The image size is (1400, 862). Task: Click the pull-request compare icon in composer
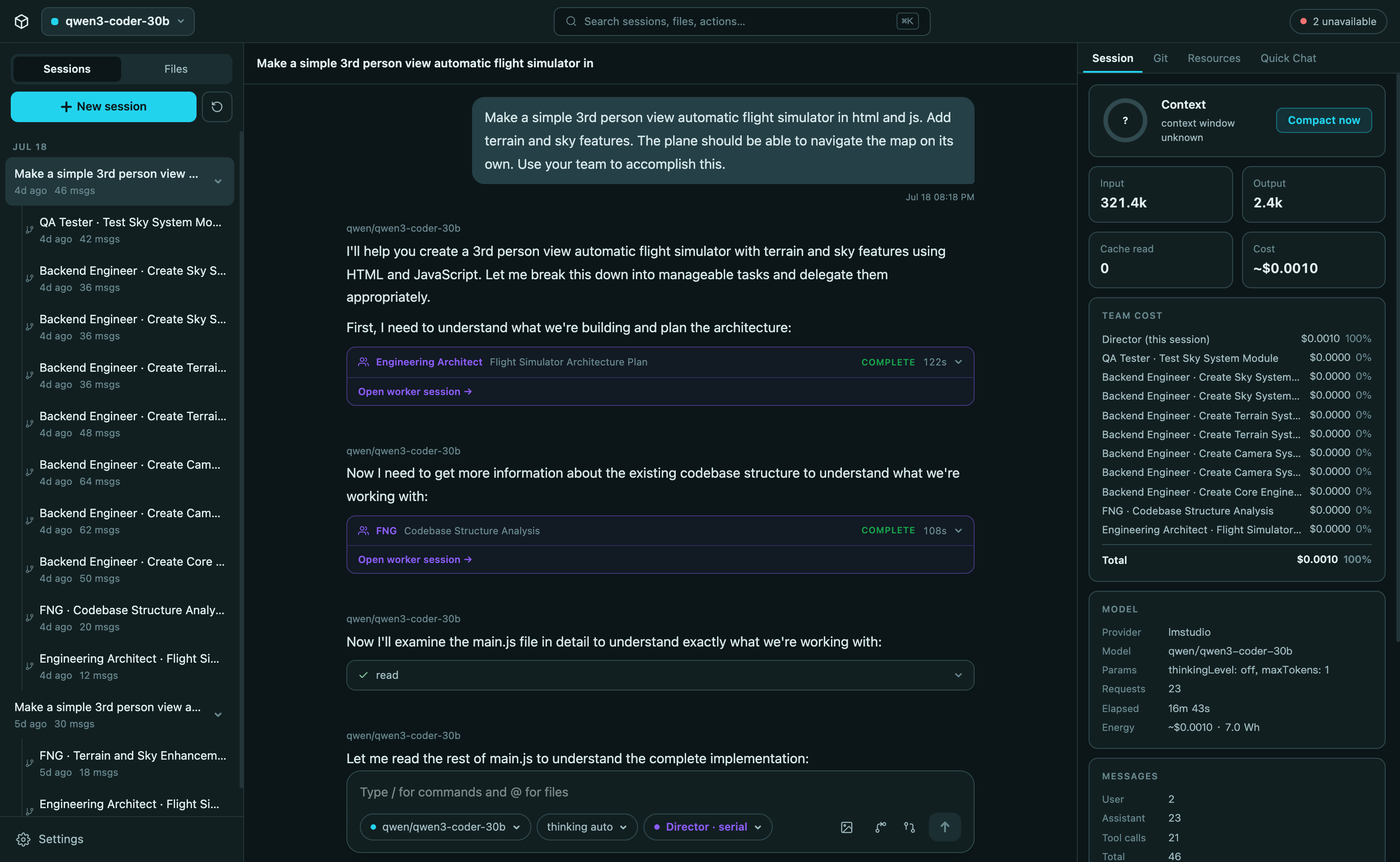click(x=910, y=827)
